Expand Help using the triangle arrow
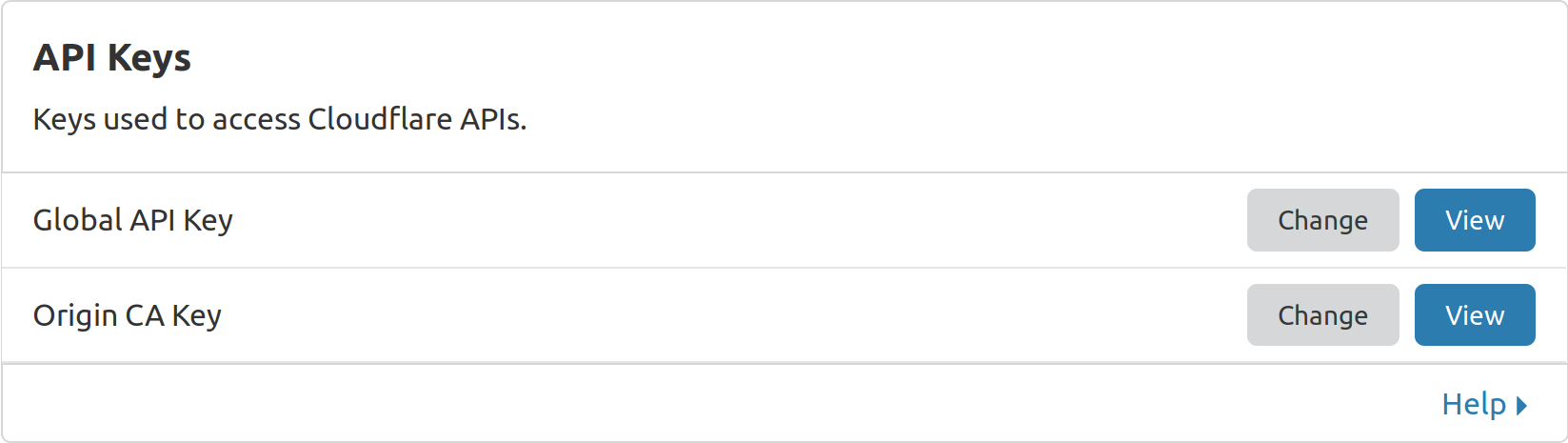The image size is (1568, 443). 1521,405
